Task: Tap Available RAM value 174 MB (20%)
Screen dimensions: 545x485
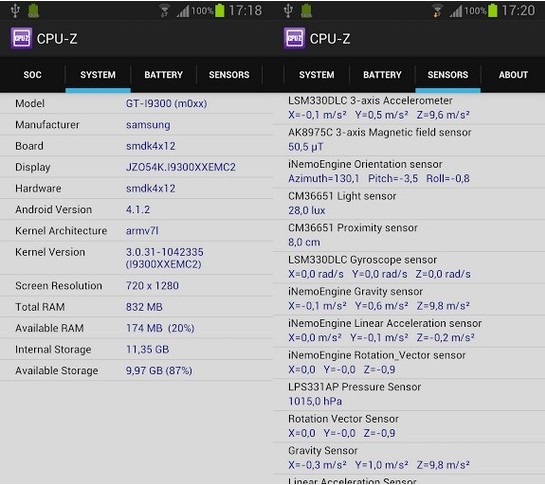Action: click(160, 328)
